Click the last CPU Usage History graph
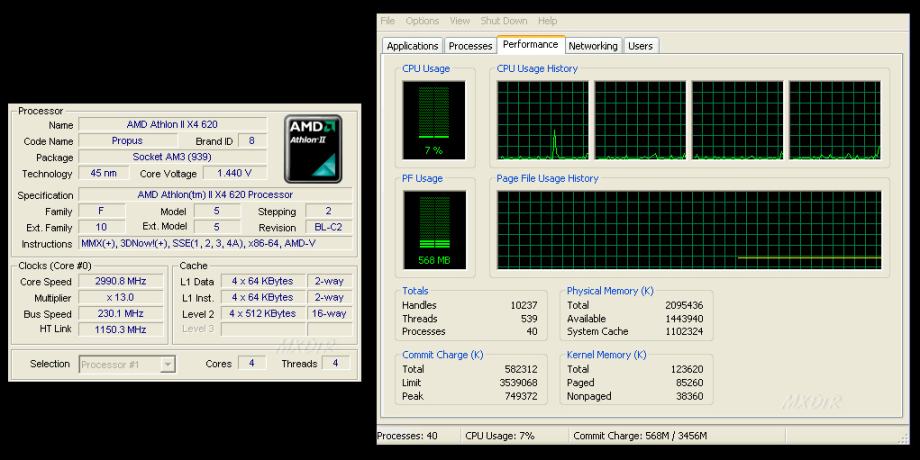This screenshot has height=460, width=920. pyautogui.click(x=834, y=120)
